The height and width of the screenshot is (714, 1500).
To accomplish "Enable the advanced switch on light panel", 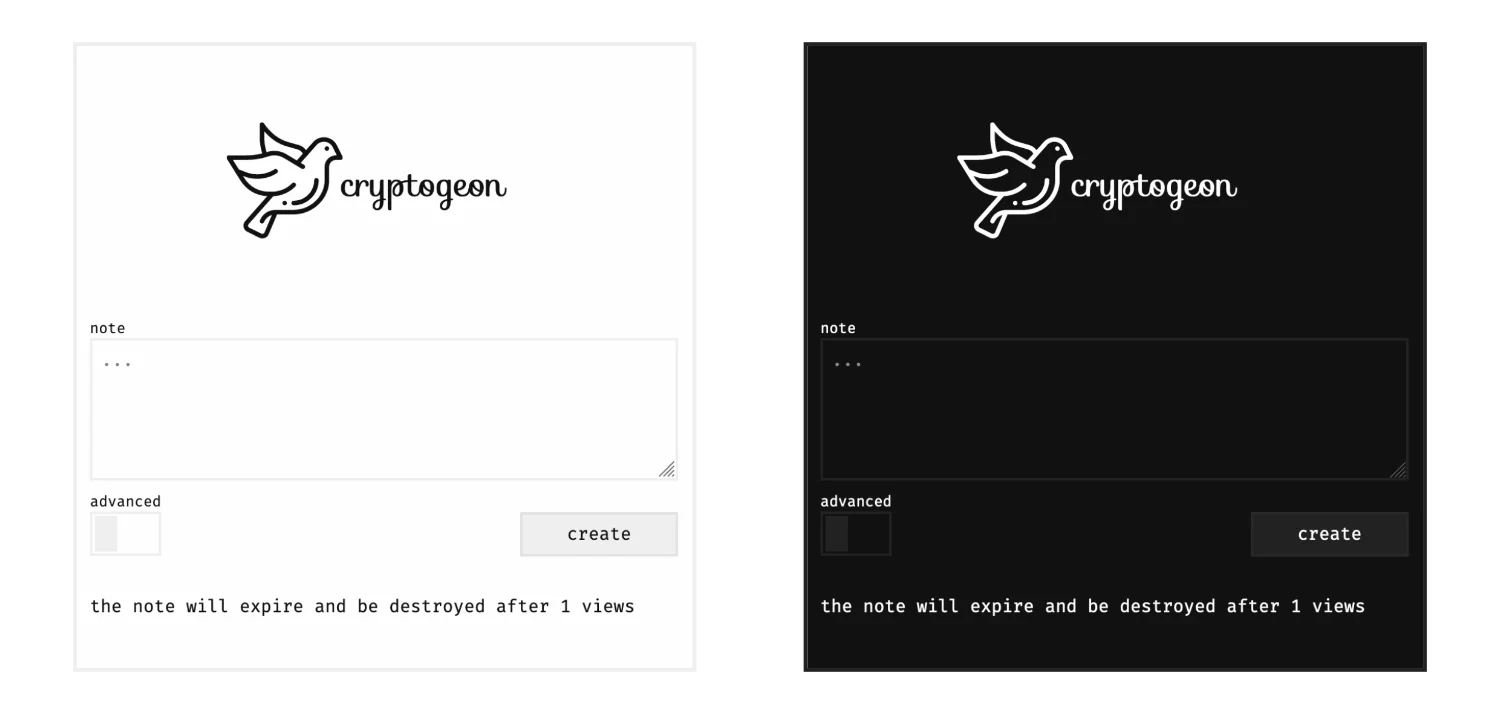I will coord(125,534).
